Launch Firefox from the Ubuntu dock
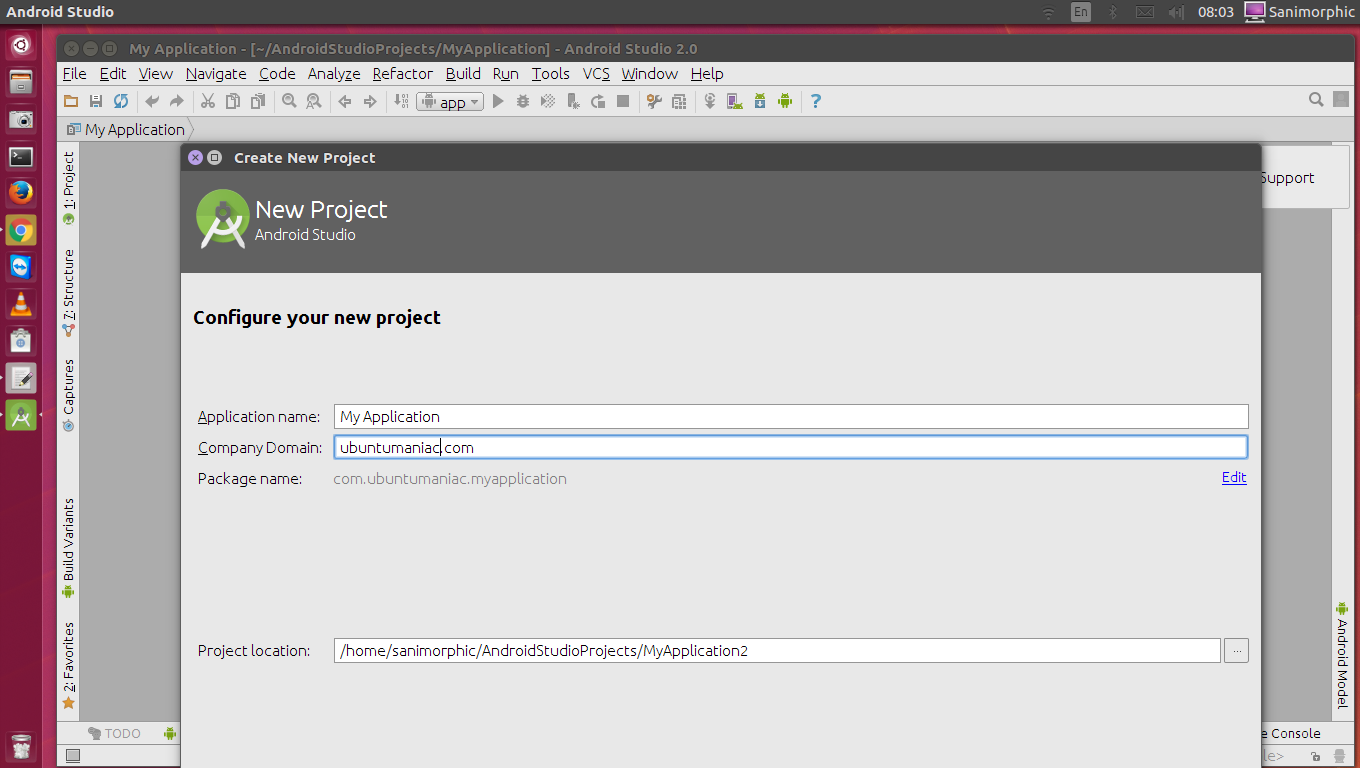This screenshot has height=768, width=1360. (21, 193)
